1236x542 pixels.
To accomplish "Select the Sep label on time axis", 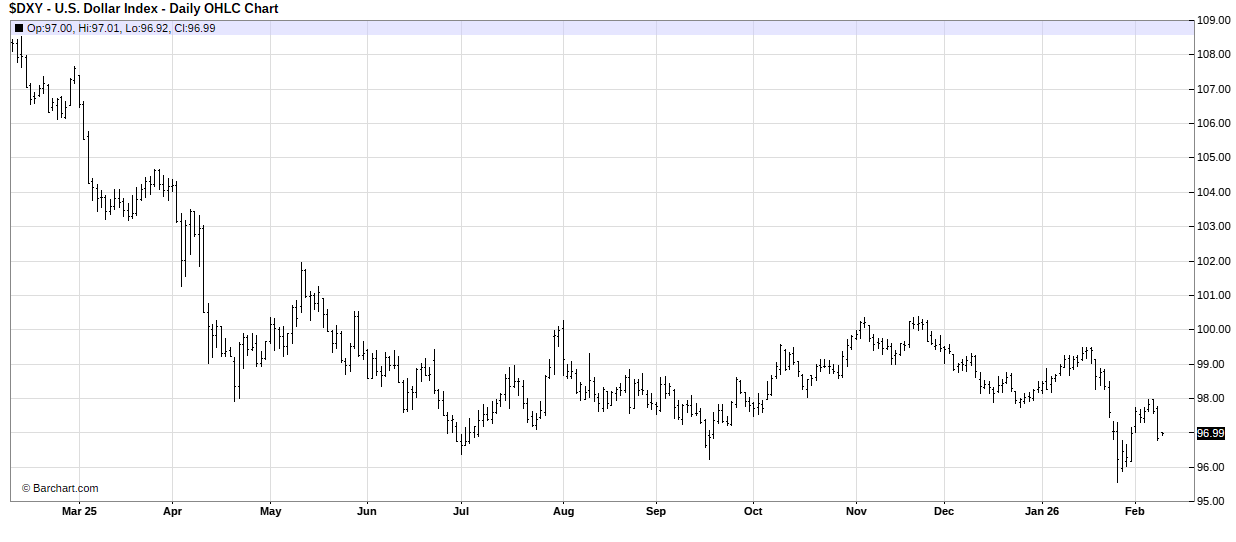I will point(656,511).
